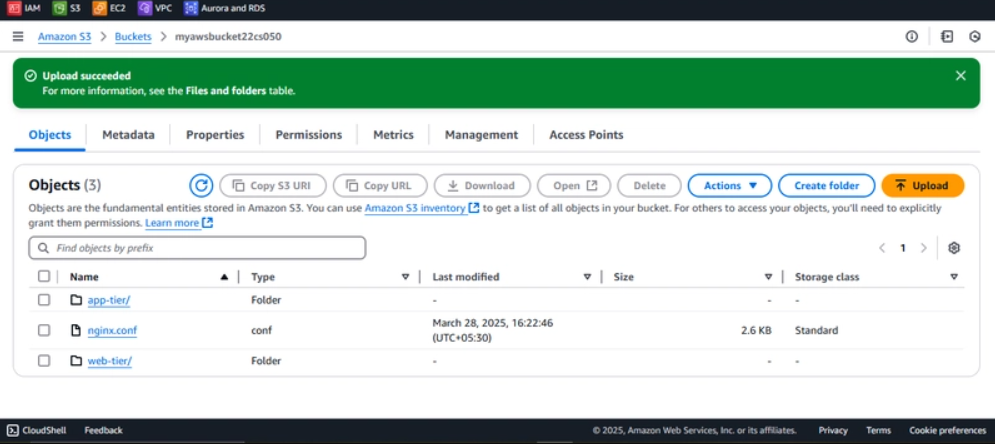
Task: Click the Delete button
Action: tap(649, 186)
